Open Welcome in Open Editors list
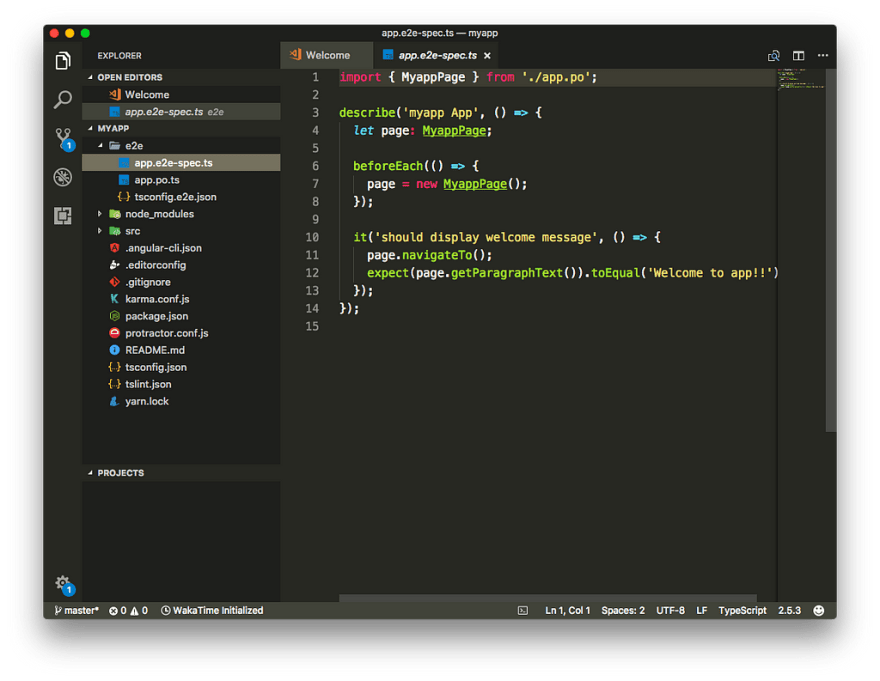 click(x=181, y=94)
